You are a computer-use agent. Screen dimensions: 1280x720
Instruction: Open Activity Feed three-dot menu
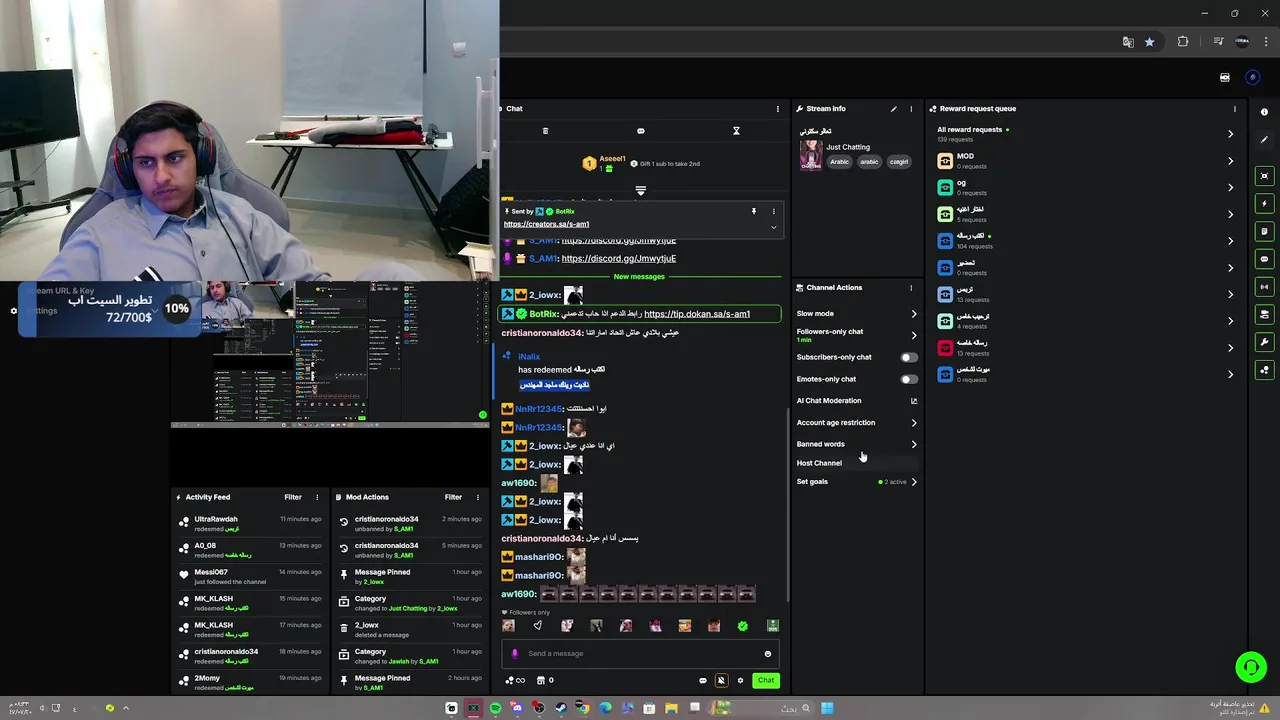(317, 497)
